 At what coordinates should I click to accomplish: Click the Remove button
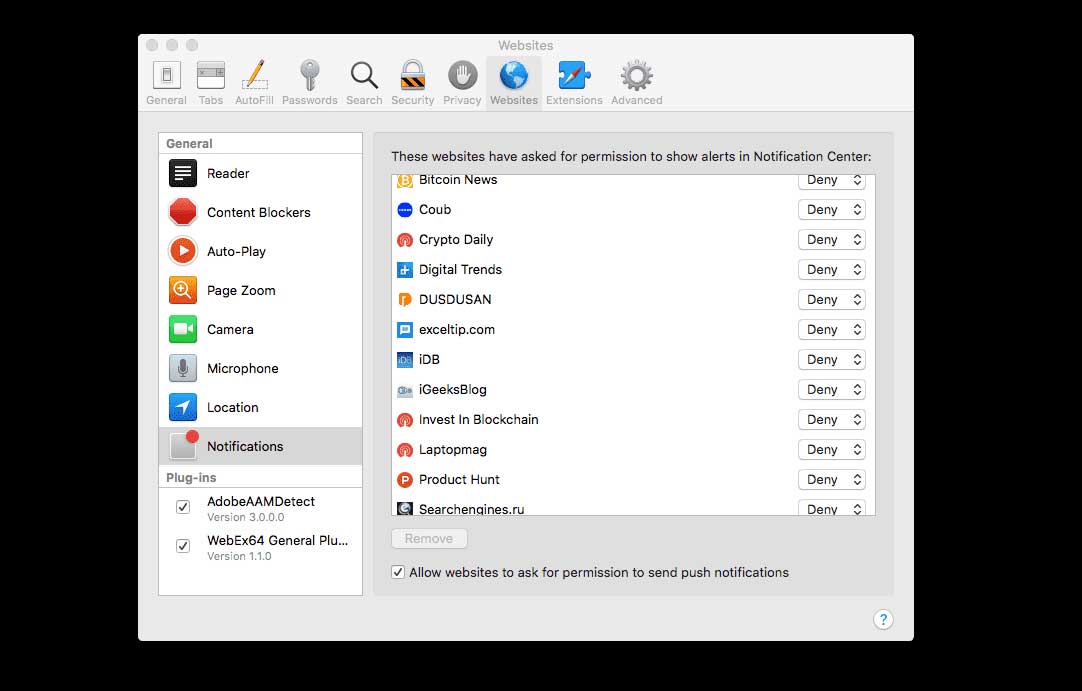coord(429,538)
